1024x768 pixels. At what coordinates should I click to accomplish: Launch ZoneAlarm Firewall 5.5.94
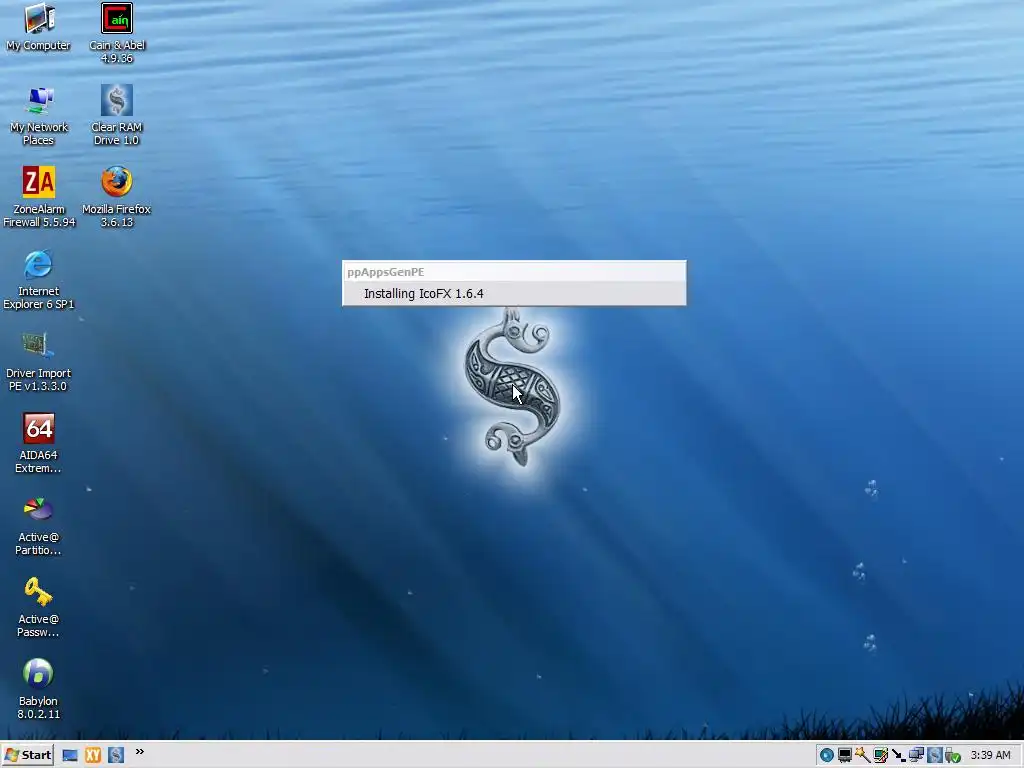tap(39, 197)
